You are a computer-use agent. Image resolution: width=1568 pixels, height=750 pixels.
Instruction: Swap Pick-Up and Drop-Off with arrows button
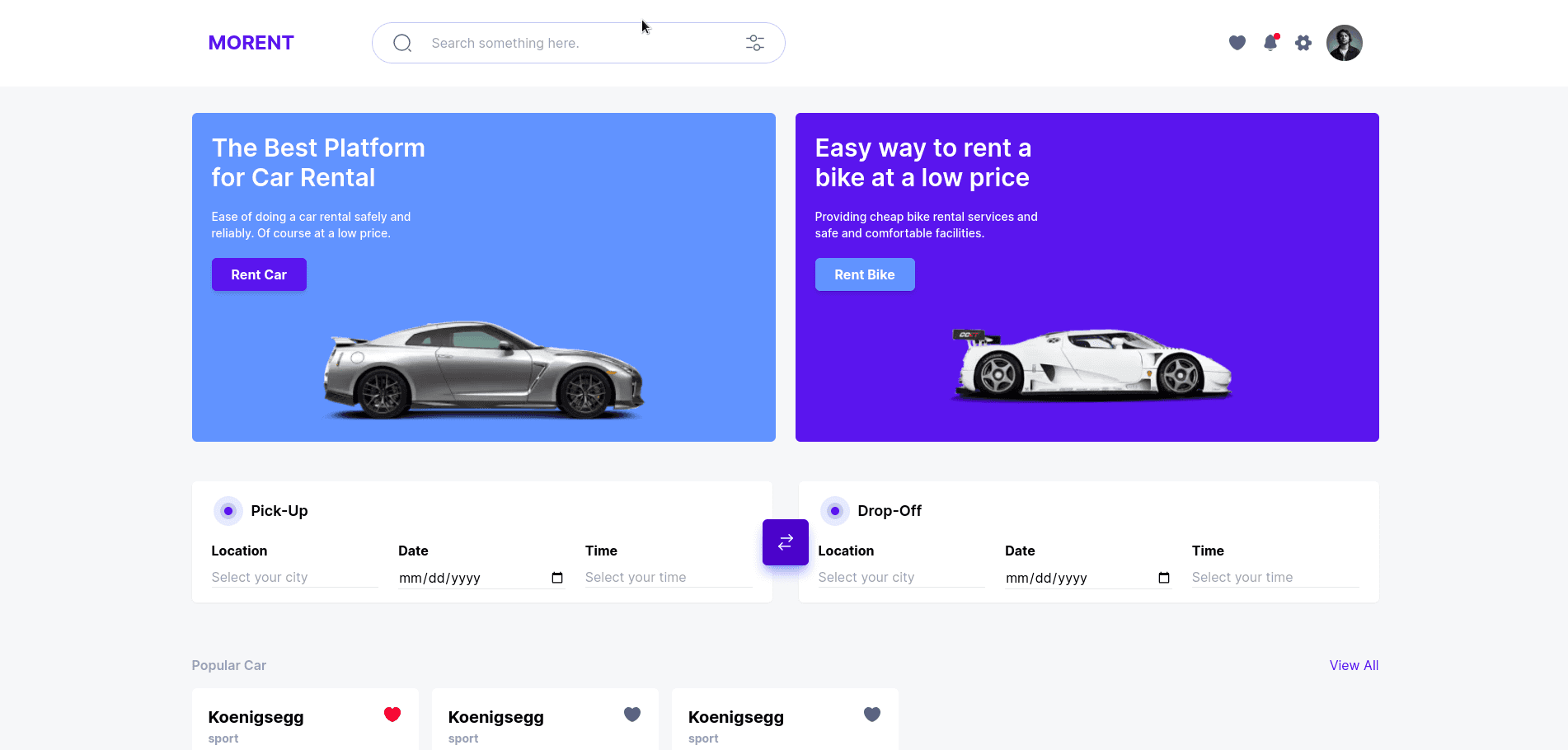coord(786,542)
